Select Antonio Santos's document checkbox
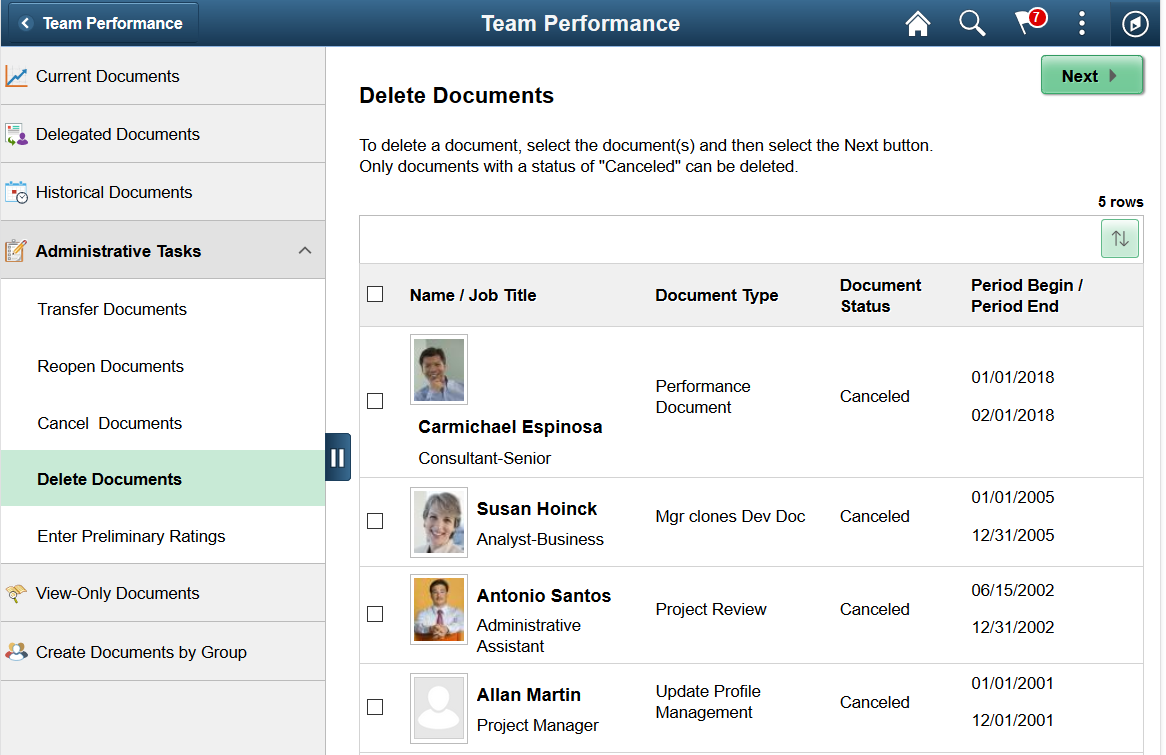 [376, 614]
